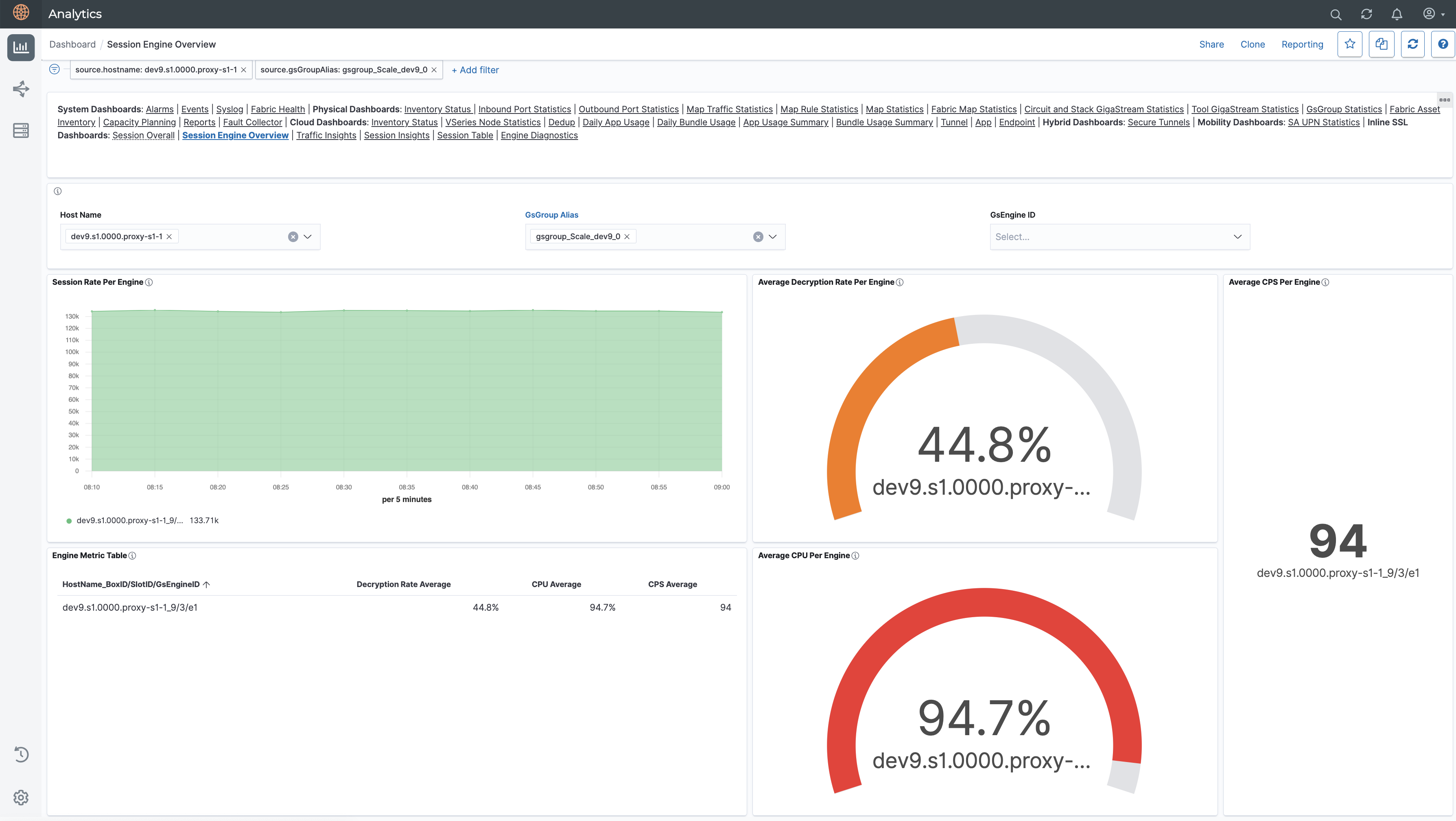Click the Share button

[1211, 44]
